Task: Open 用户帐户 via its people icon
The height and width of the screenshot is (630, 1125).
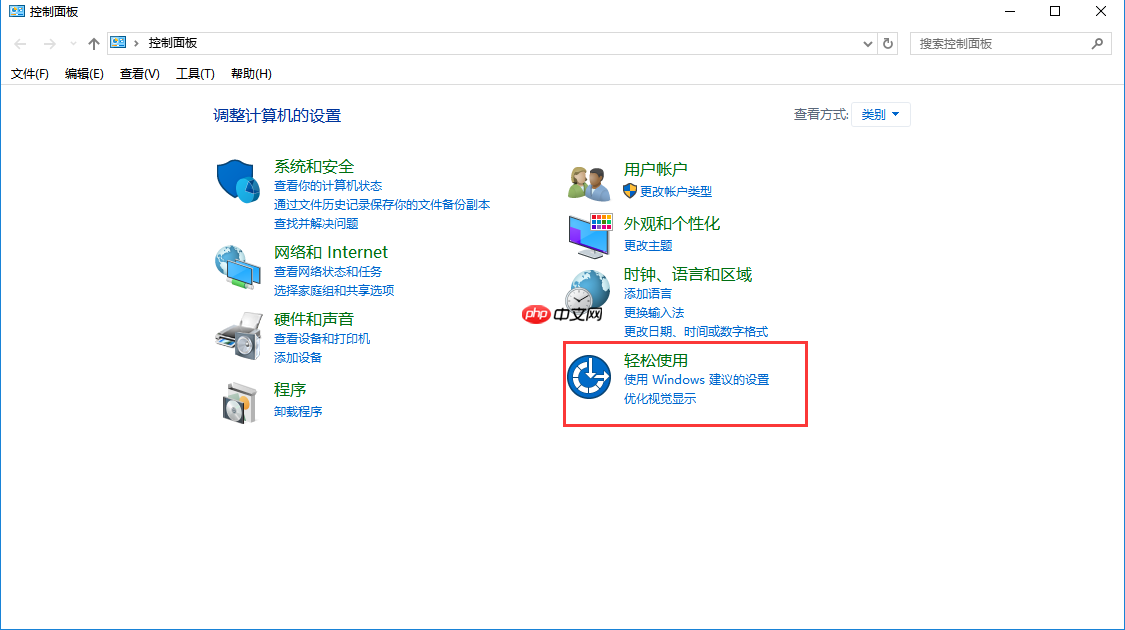Action: pos(588,180)
